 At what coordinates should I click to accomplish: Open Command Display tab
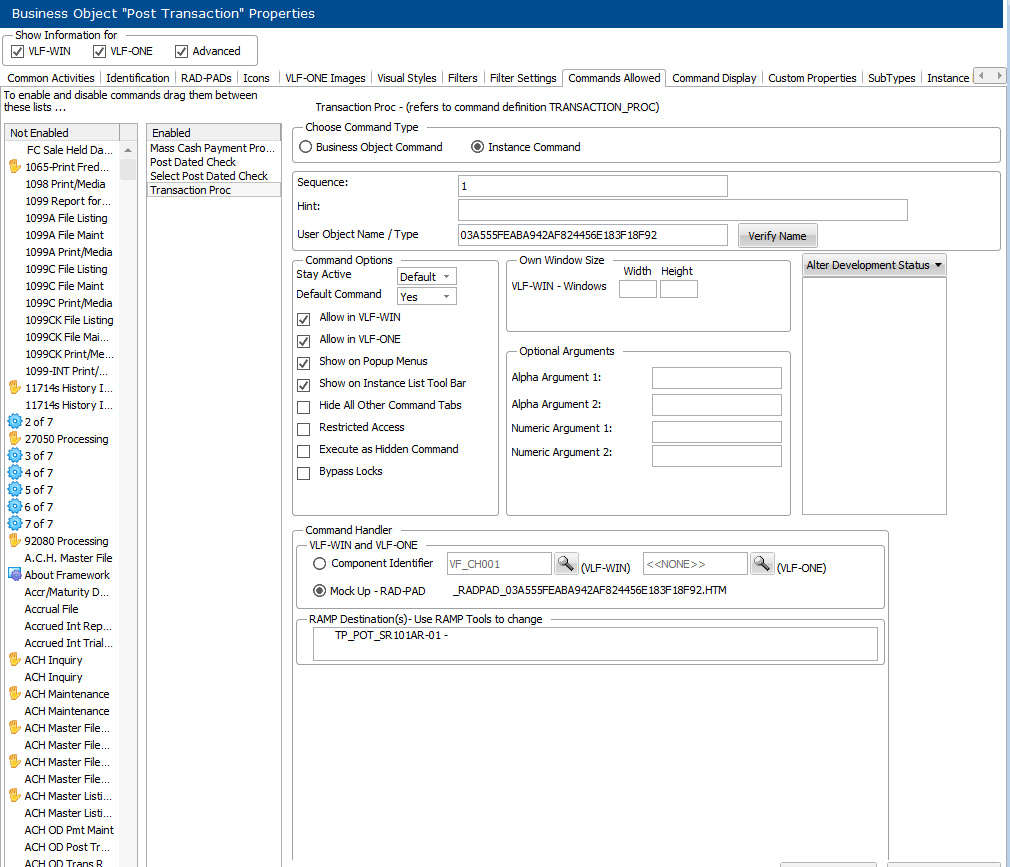tap(714, 78)
